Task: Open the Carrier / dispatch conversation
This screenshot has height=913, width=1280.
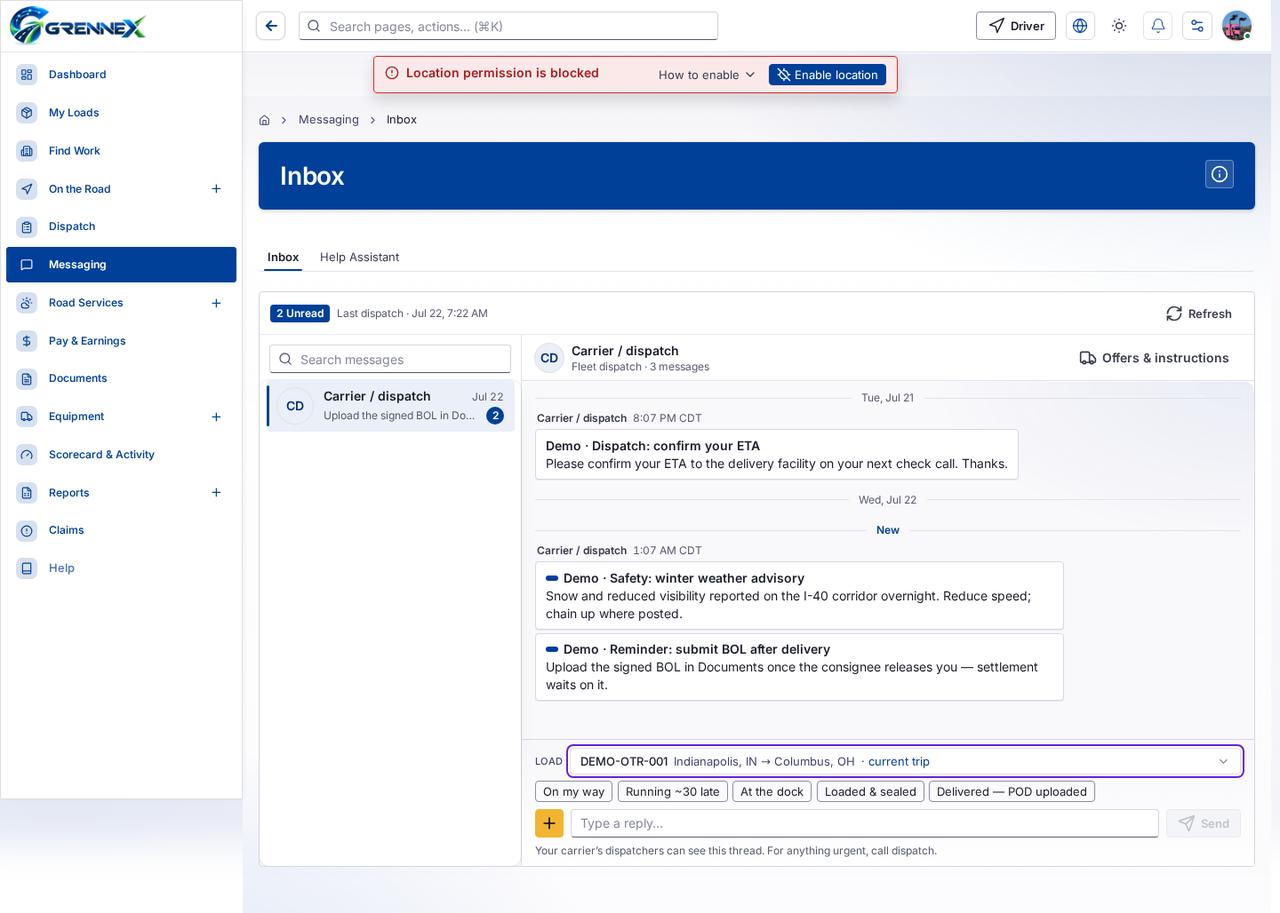Action: coord(391,405)
